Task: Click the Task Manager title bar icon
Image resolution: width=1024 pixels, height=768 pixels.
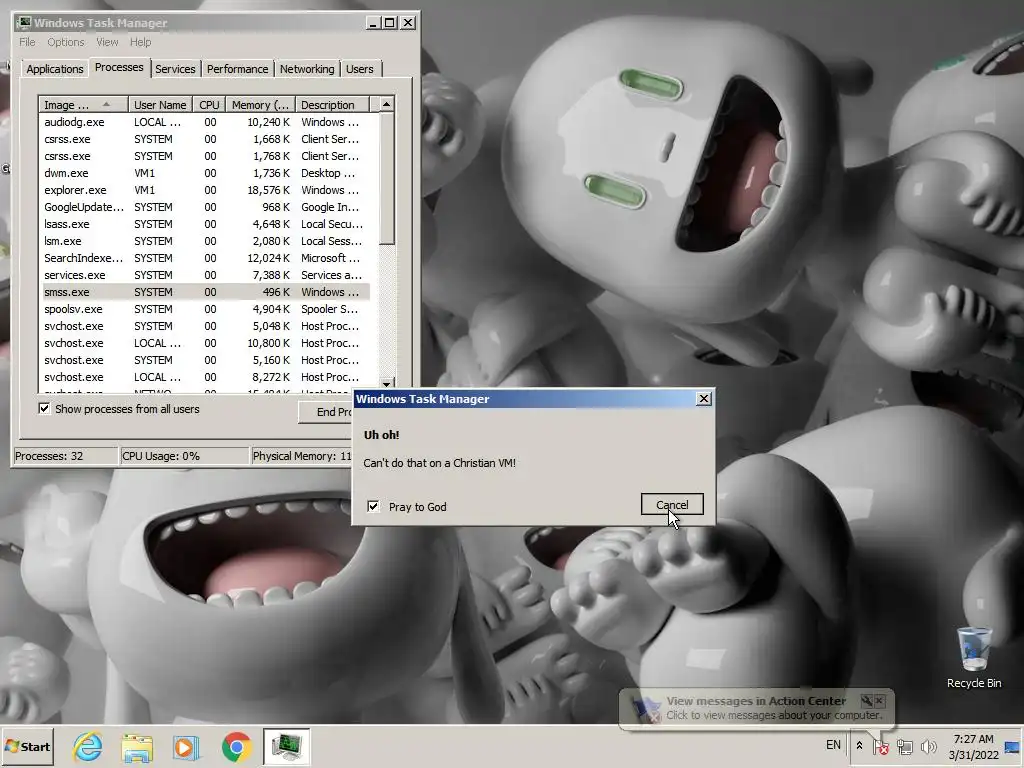Action: pos(24,23)
